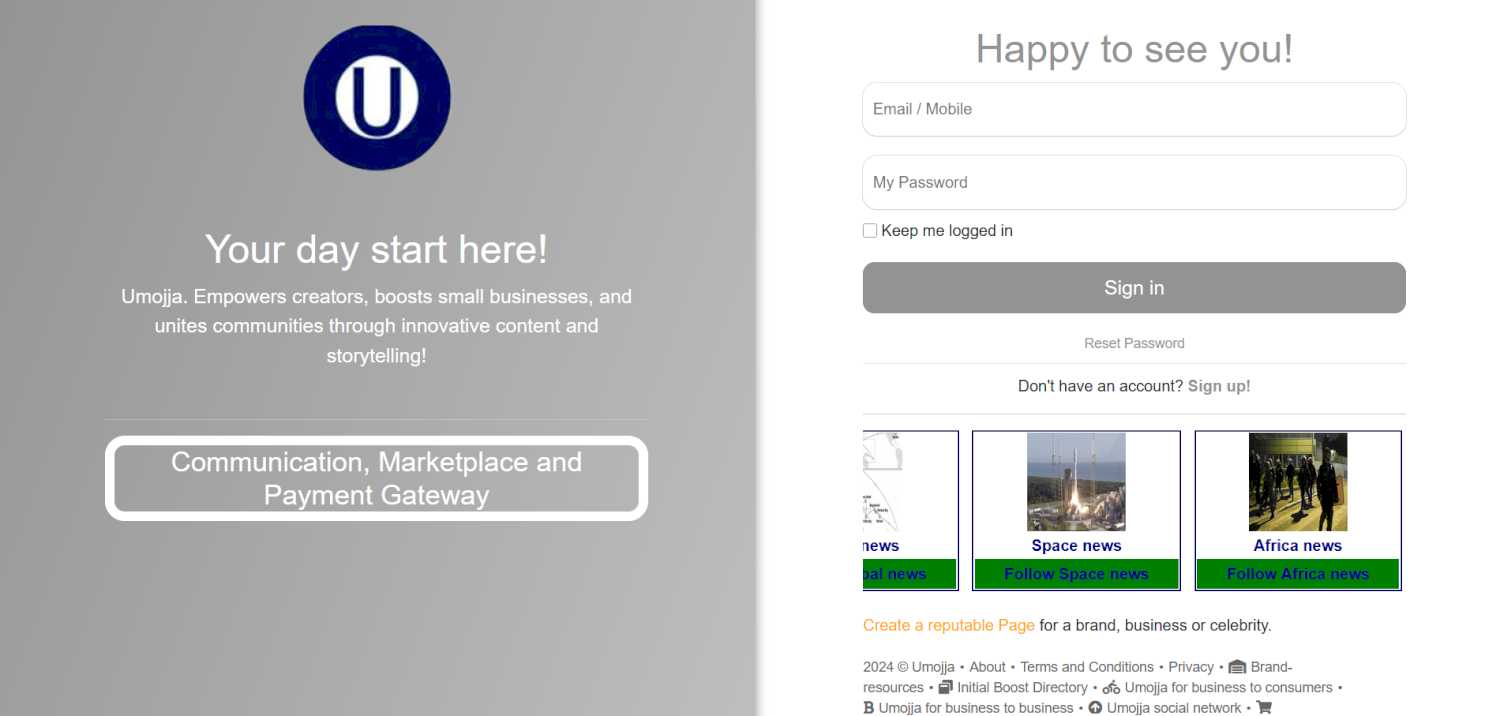Click the Initial Boost Directory icon

tap(946, 687)
